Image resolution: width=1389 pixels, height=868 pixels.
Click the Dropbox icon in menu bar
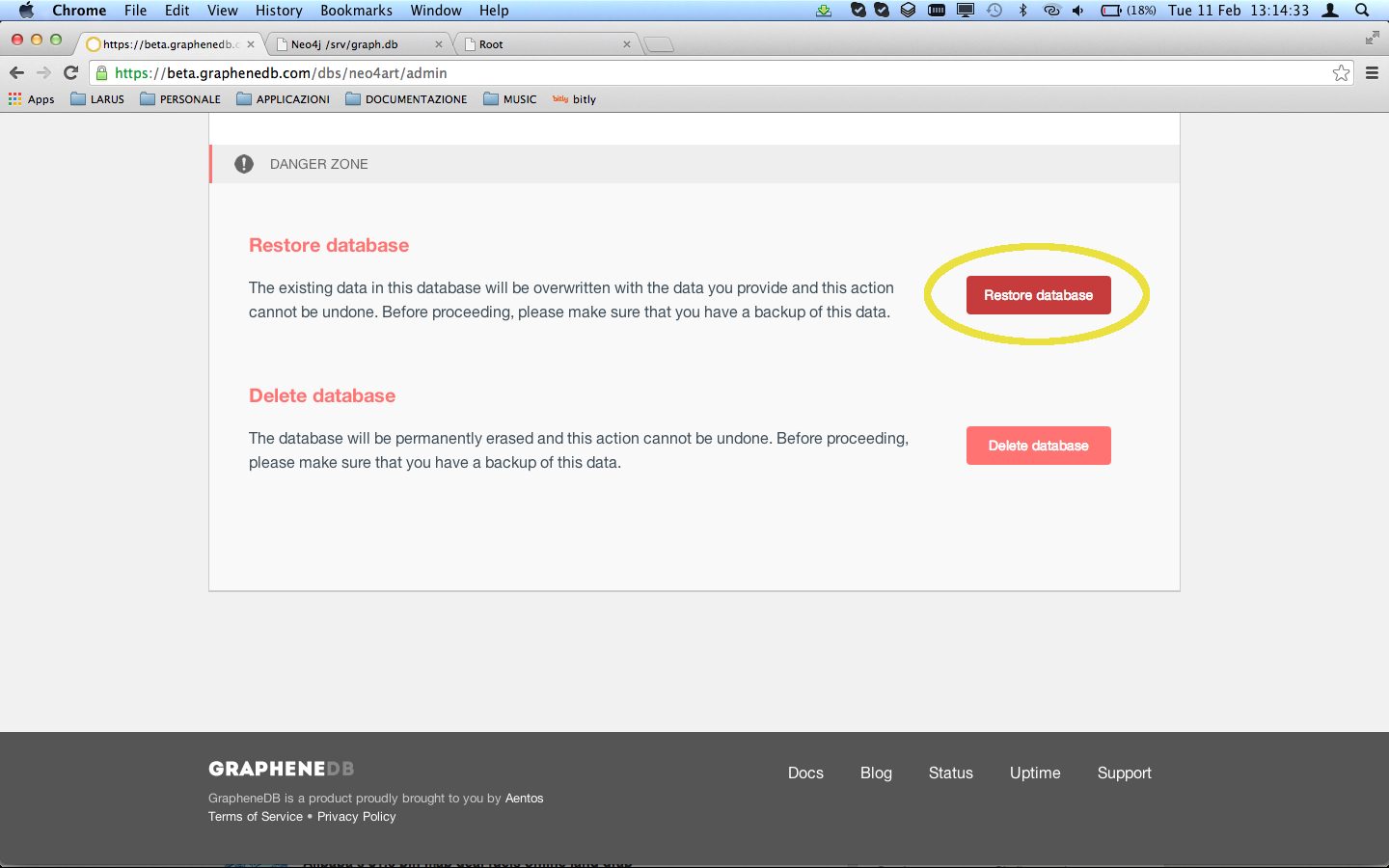(908, 11)
